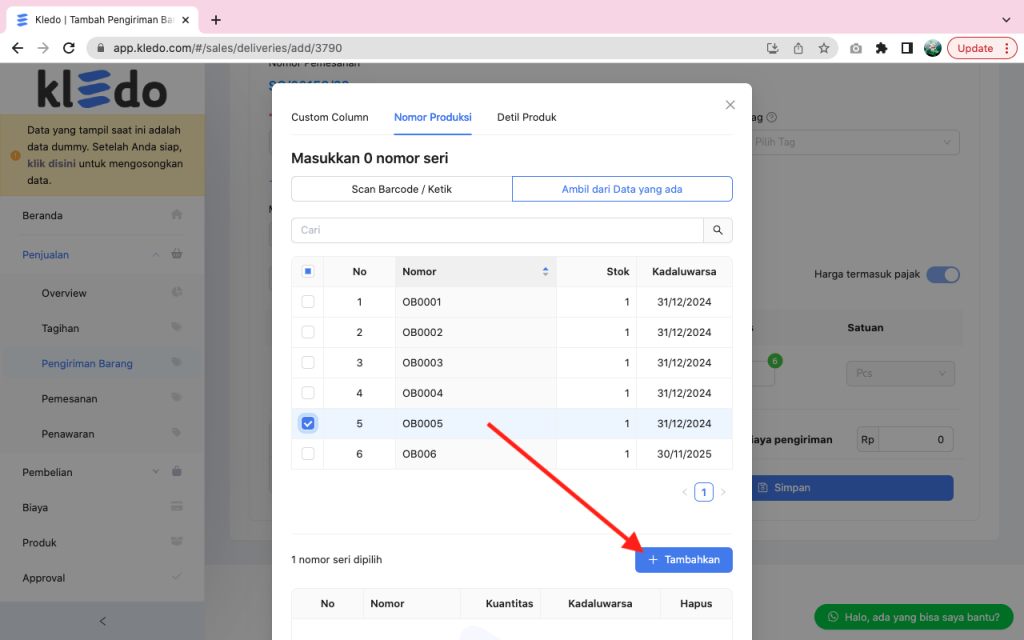This screenshot has width=1024, height=640.
Task: Close the Kledo browser tab
Action: click(185, 20)
